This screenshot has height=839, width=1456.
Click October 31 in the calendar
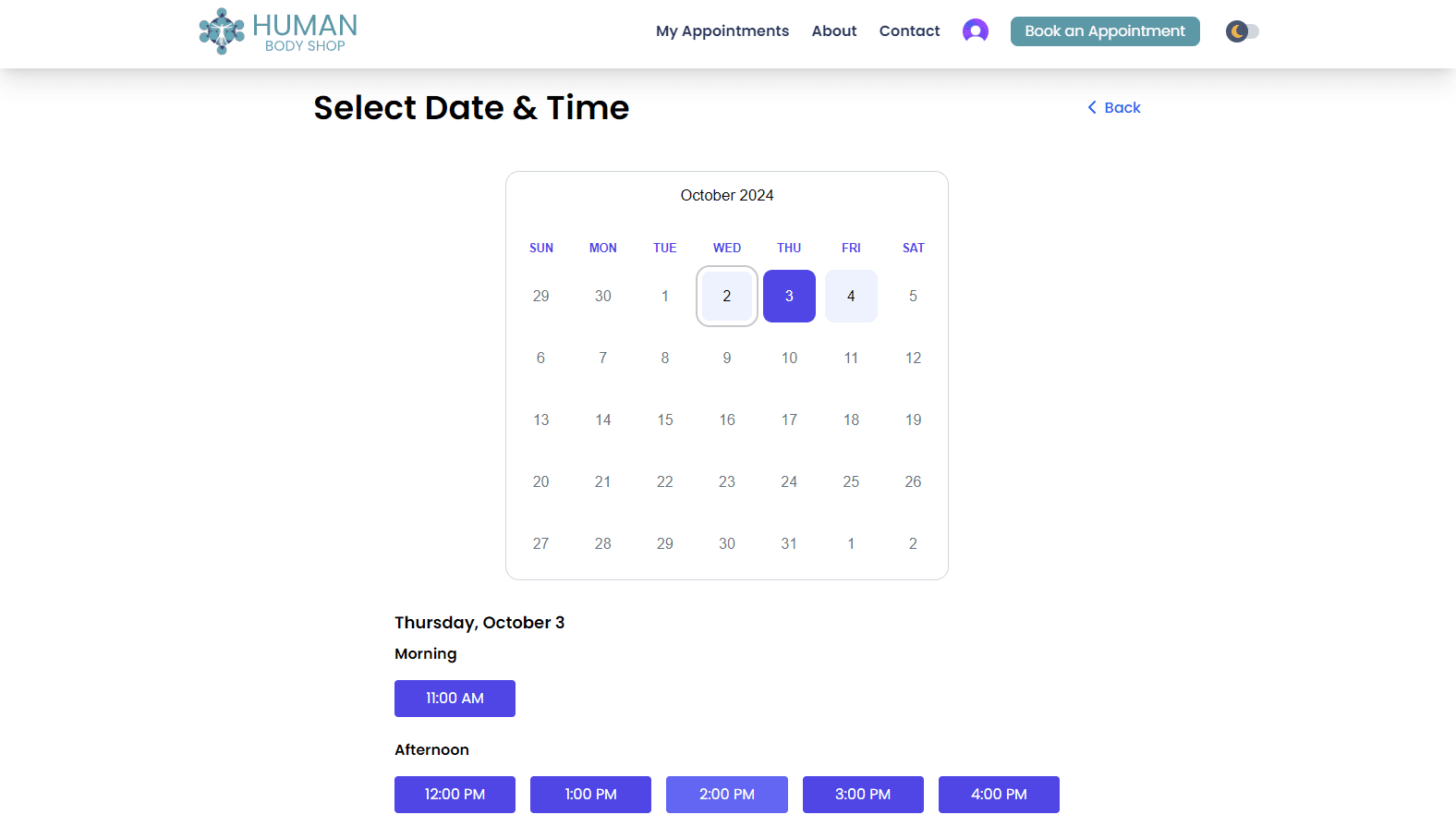click(x=789, y=544)
